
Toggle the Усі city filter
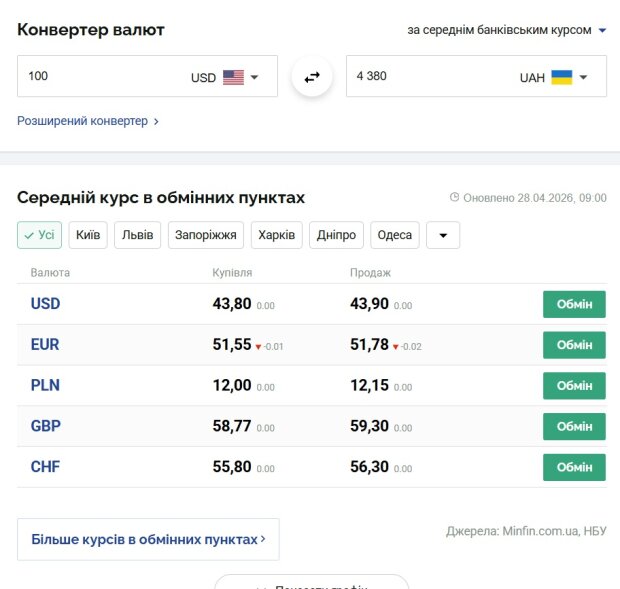39,235
